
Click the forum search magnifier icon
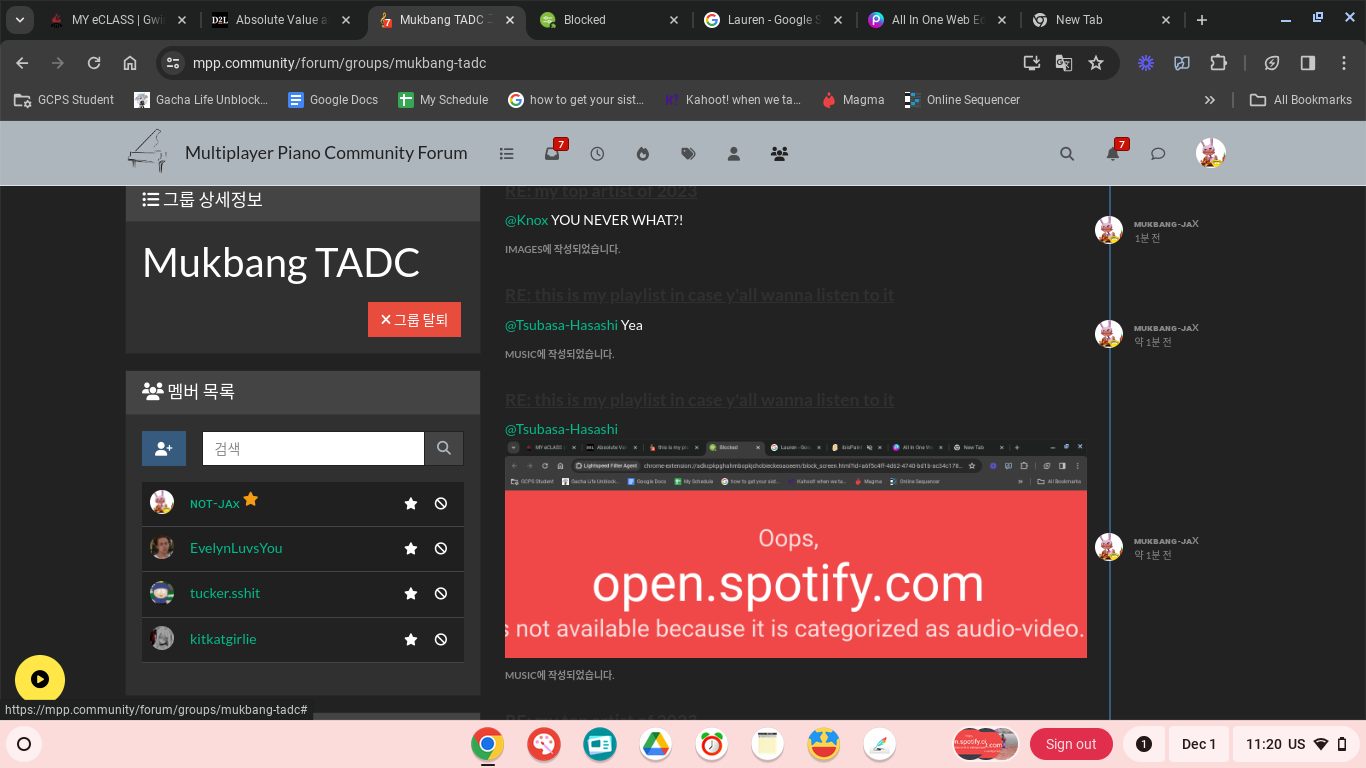pyautogui.click(x=1067, y=154)
